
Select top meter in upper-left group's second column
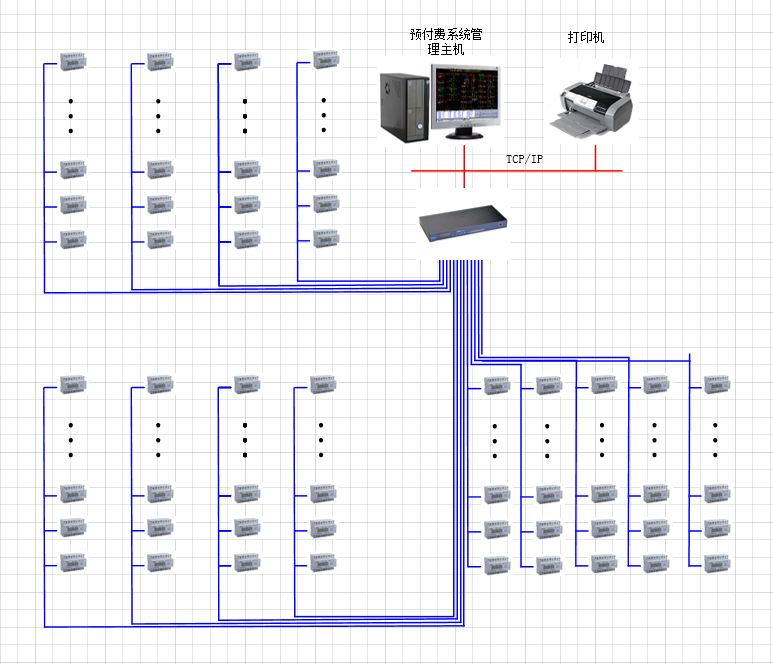click(x=160, y=62)
